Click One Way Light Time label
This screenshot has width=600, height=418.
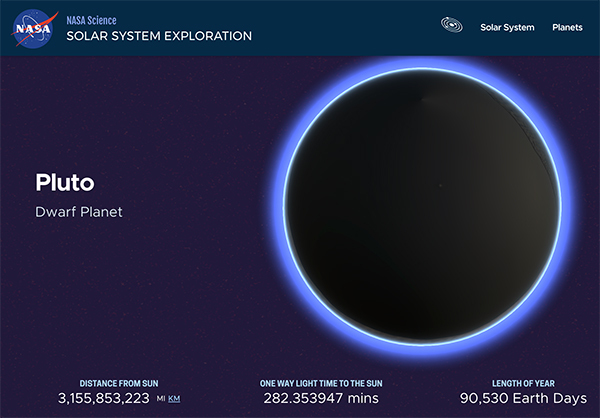(321, 383)
